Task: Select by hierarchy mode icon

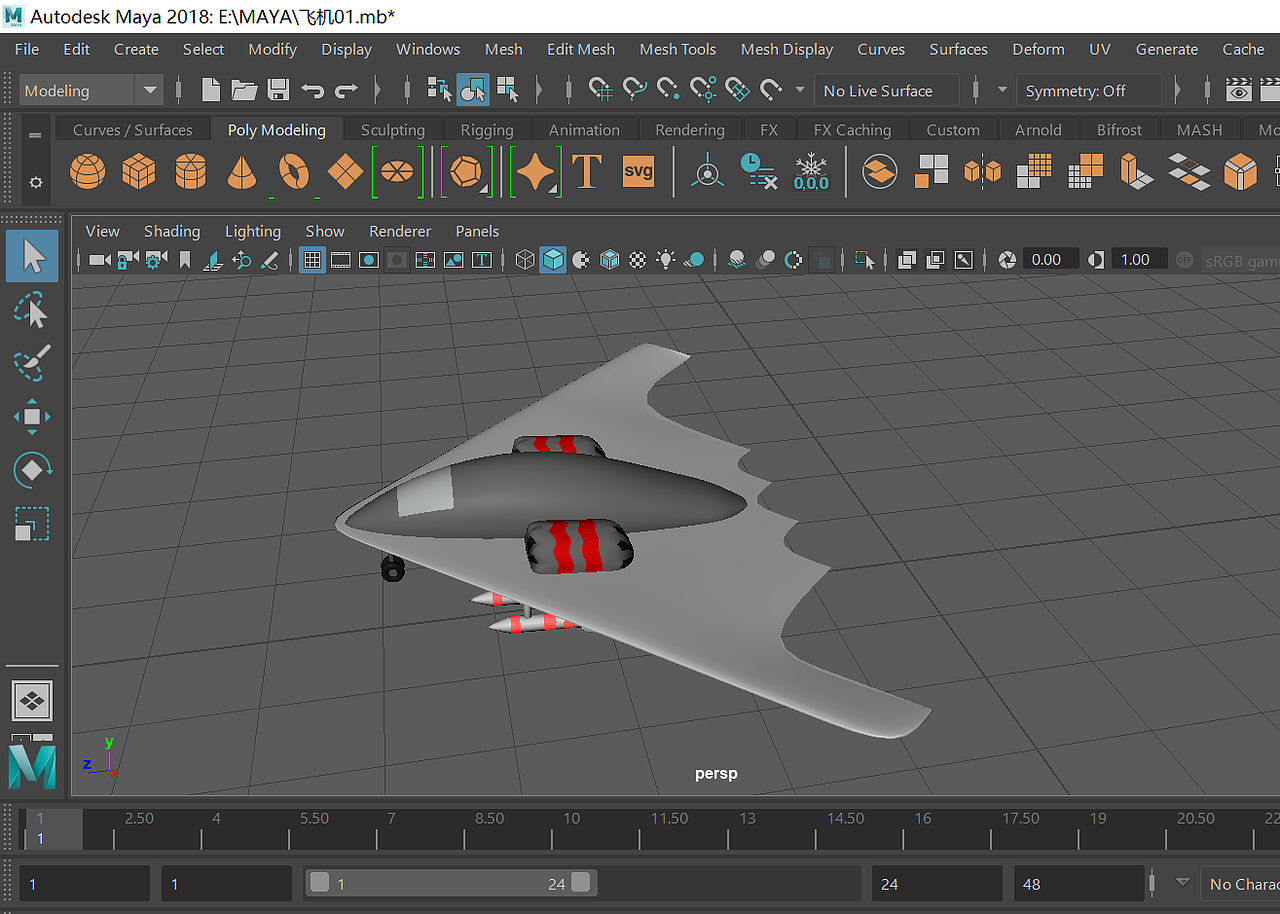Action: [x=439, y=89]
